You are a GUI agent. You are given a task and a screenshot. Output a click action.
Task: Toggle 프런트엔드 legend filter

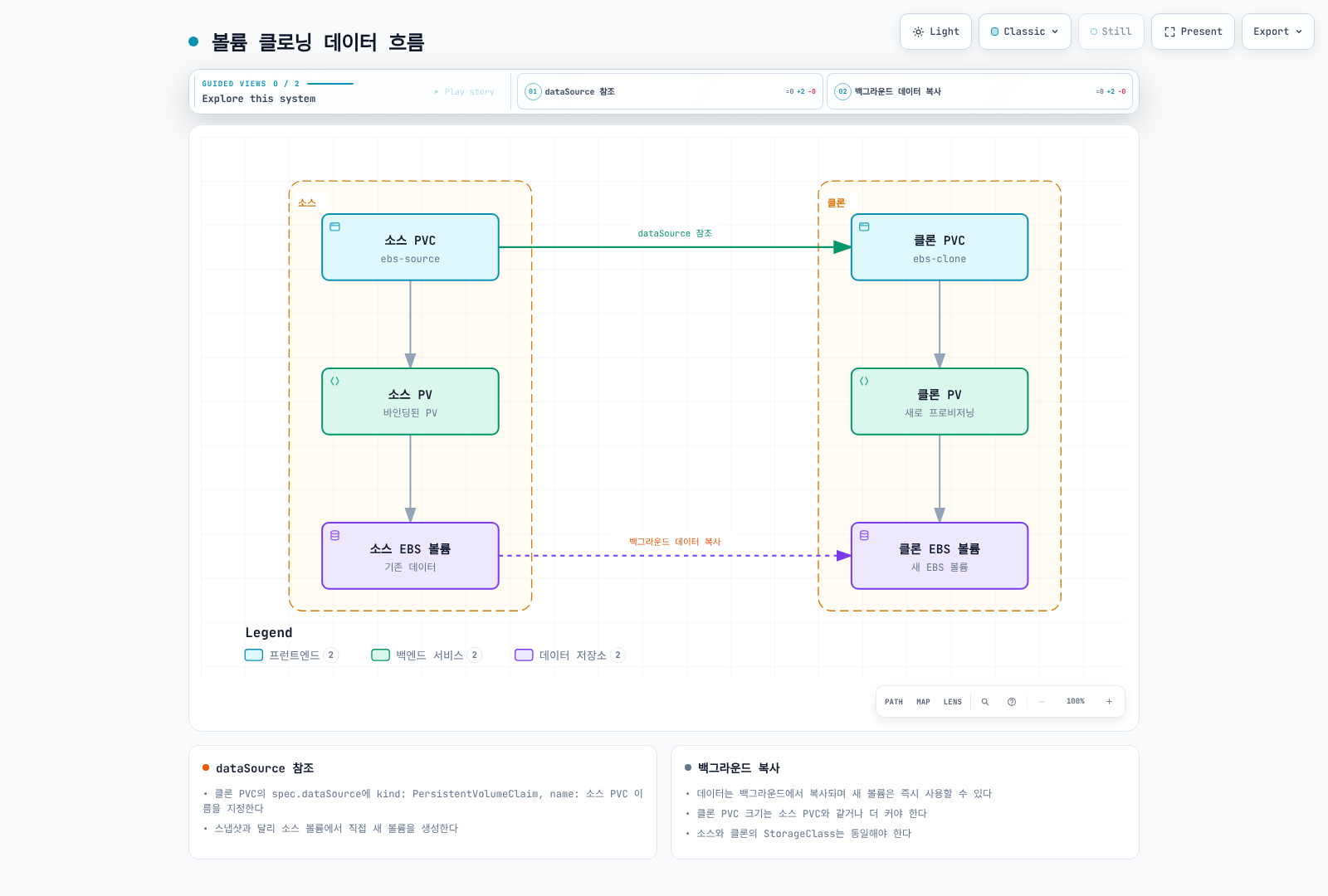291,655
